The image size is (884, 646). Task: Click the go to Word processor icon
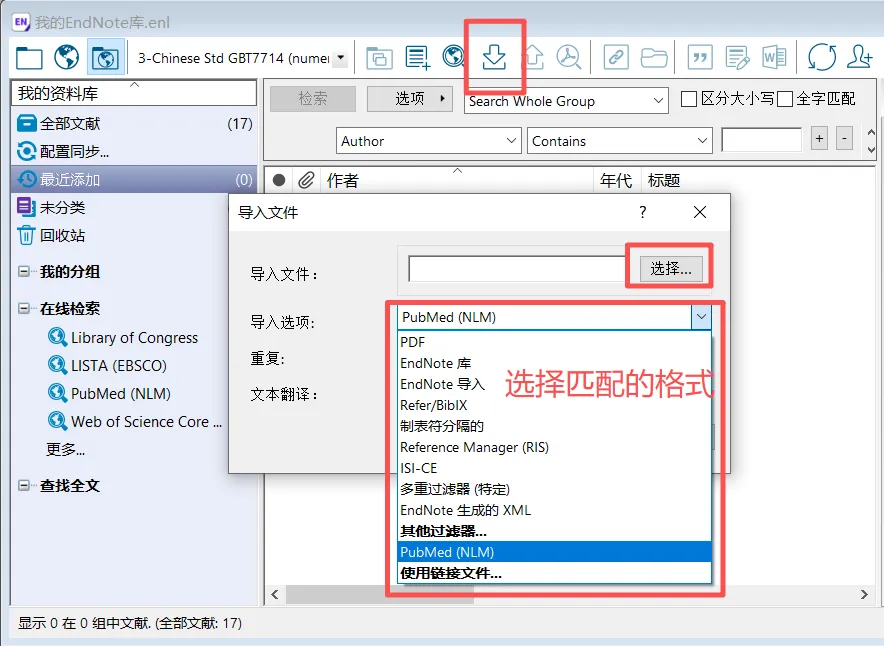[x=775, y=57]
